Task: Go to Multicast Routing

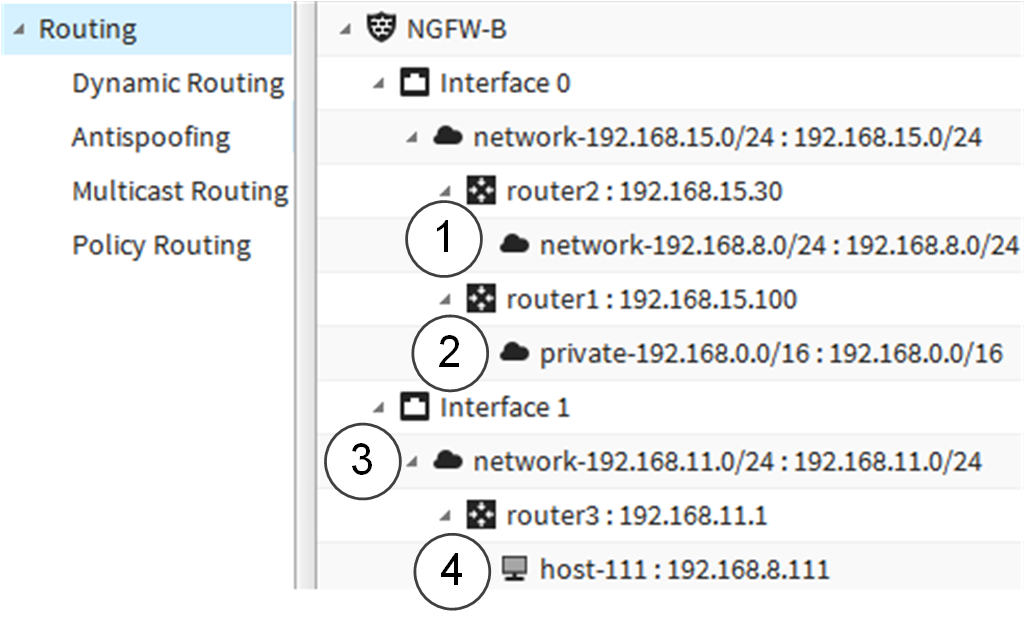Action: pos(180,191)
